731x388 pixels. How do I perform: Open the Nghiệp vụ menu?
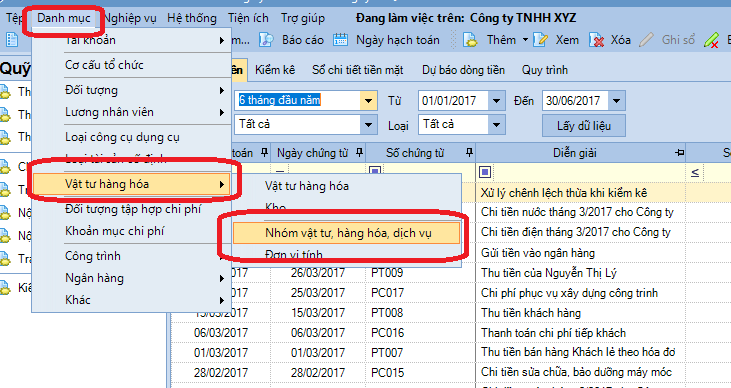[130, 18]
